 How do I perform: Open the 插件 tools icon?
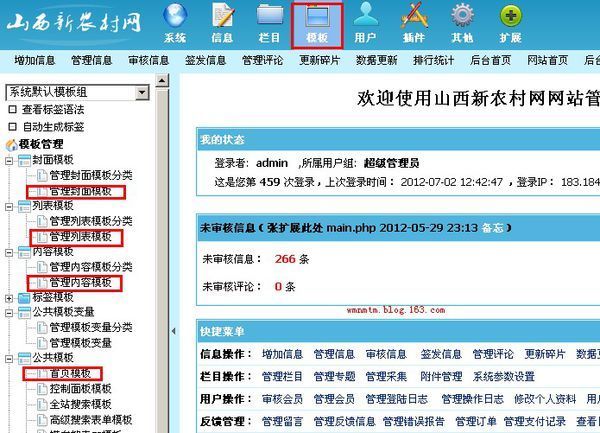414,15
